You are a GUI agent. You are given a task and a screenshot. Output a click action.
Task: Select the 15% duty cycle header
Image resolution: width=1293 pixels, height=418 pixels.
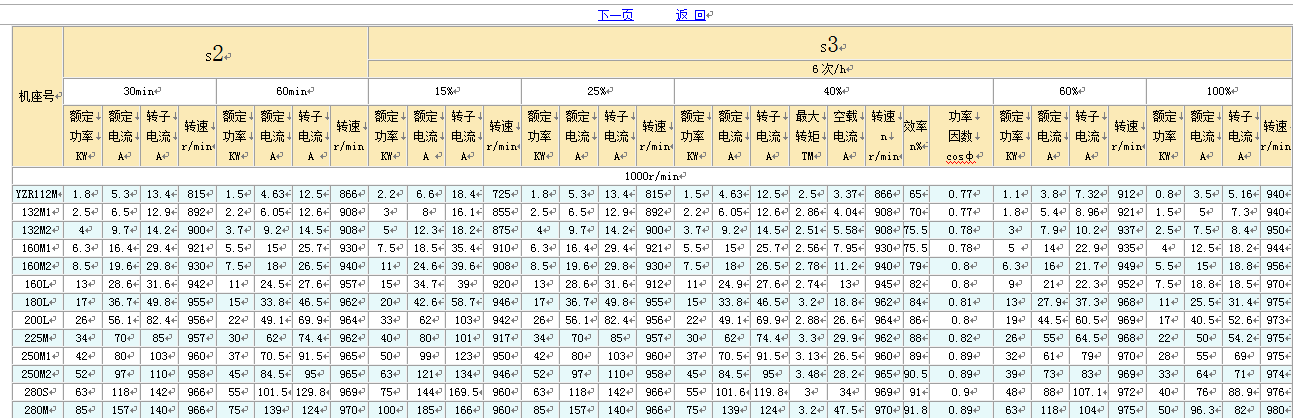pos(445,89)
